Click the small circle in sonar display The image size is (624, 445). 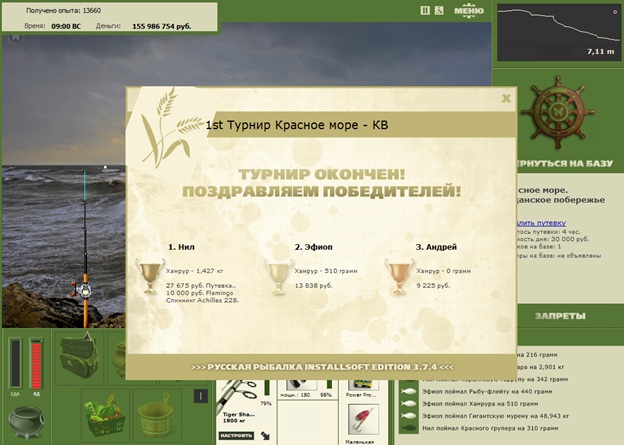point(615,12)
